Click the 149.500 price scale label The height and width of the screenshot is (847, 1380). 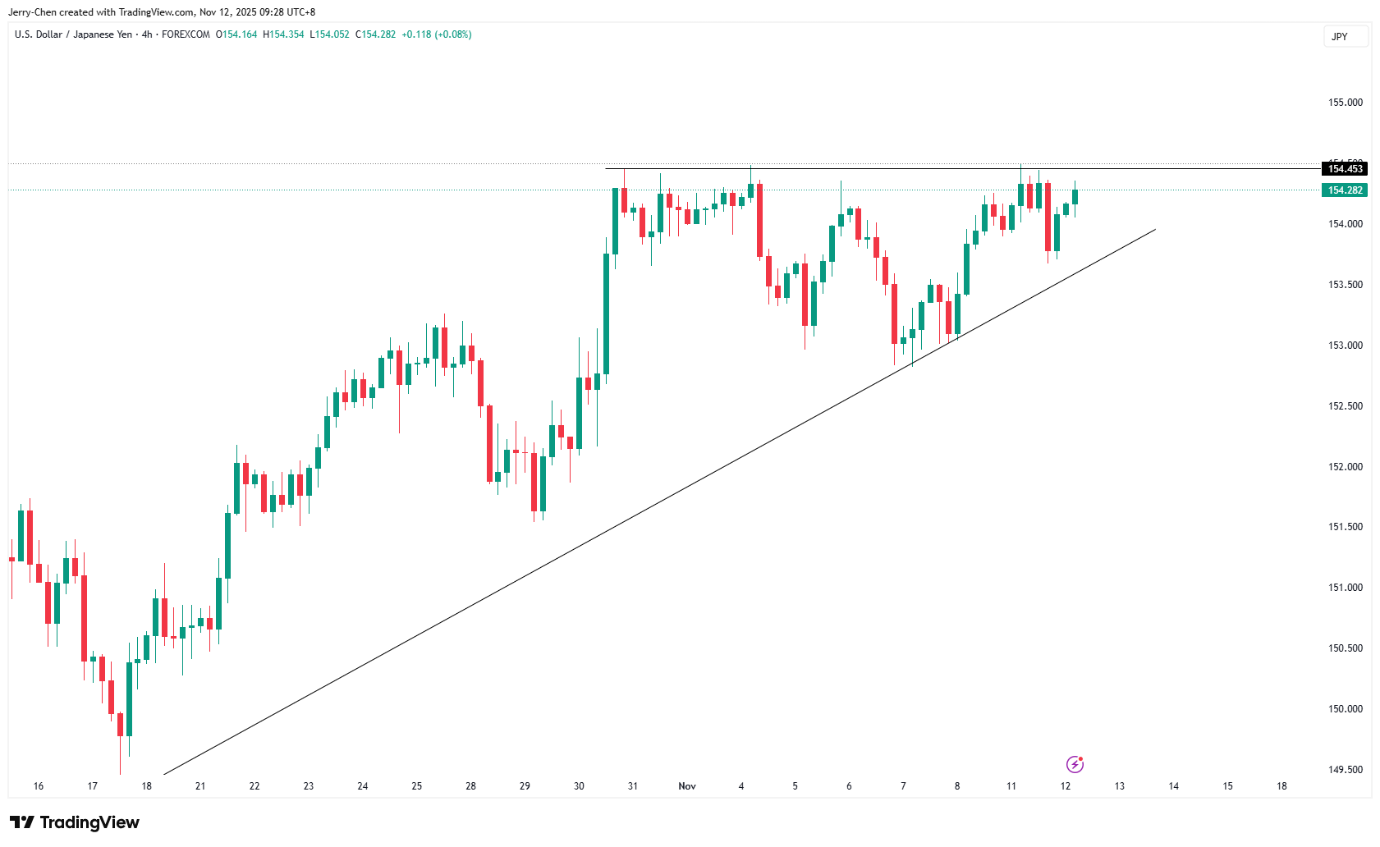(1344, 770)
